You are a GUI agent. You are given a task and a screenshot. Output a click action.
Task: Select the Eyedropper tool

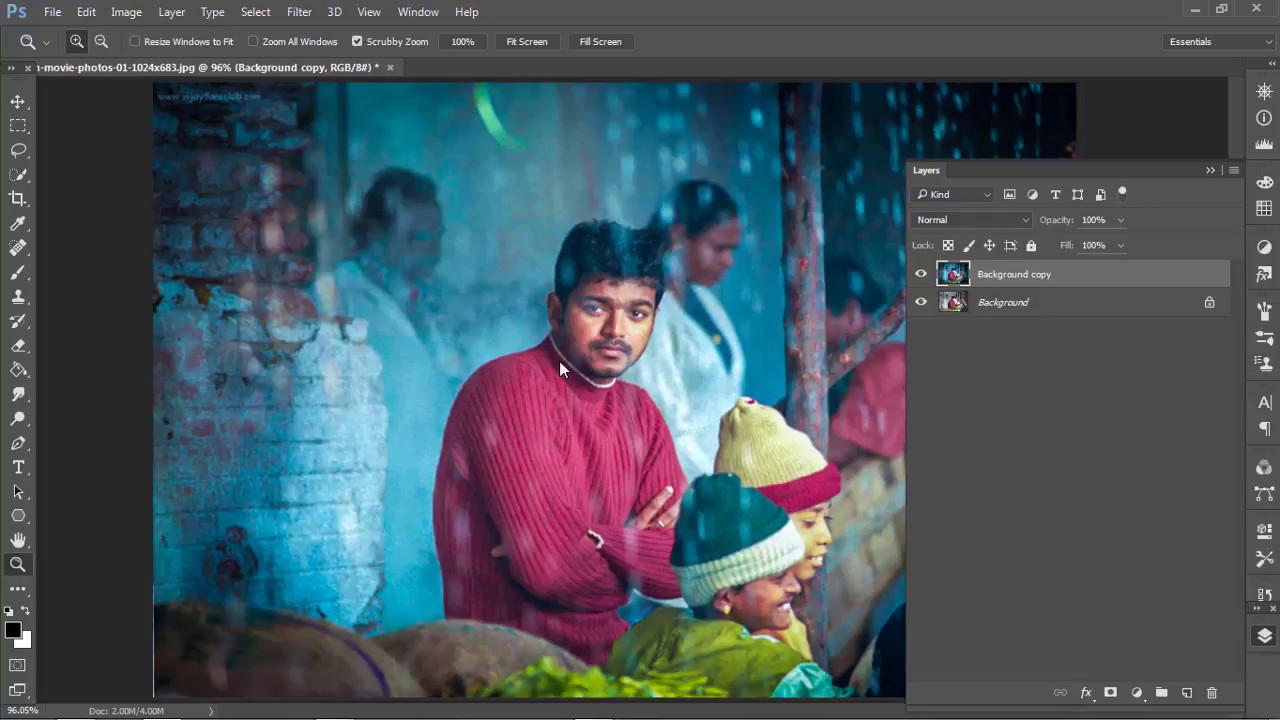pyautogui.click(x=18, y=224)
